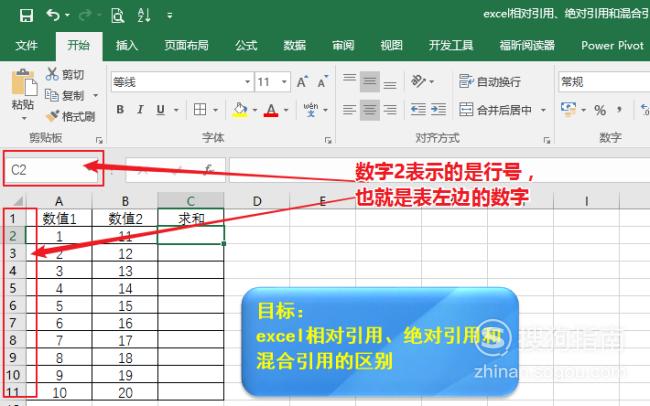This screenshot has height=406, width=650.
Task: Toggle underline formatting U
Action: pos(160,109)
